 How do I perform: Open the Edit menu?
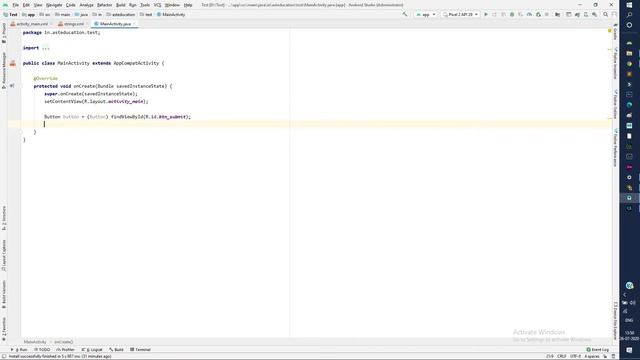pos(26,5)
